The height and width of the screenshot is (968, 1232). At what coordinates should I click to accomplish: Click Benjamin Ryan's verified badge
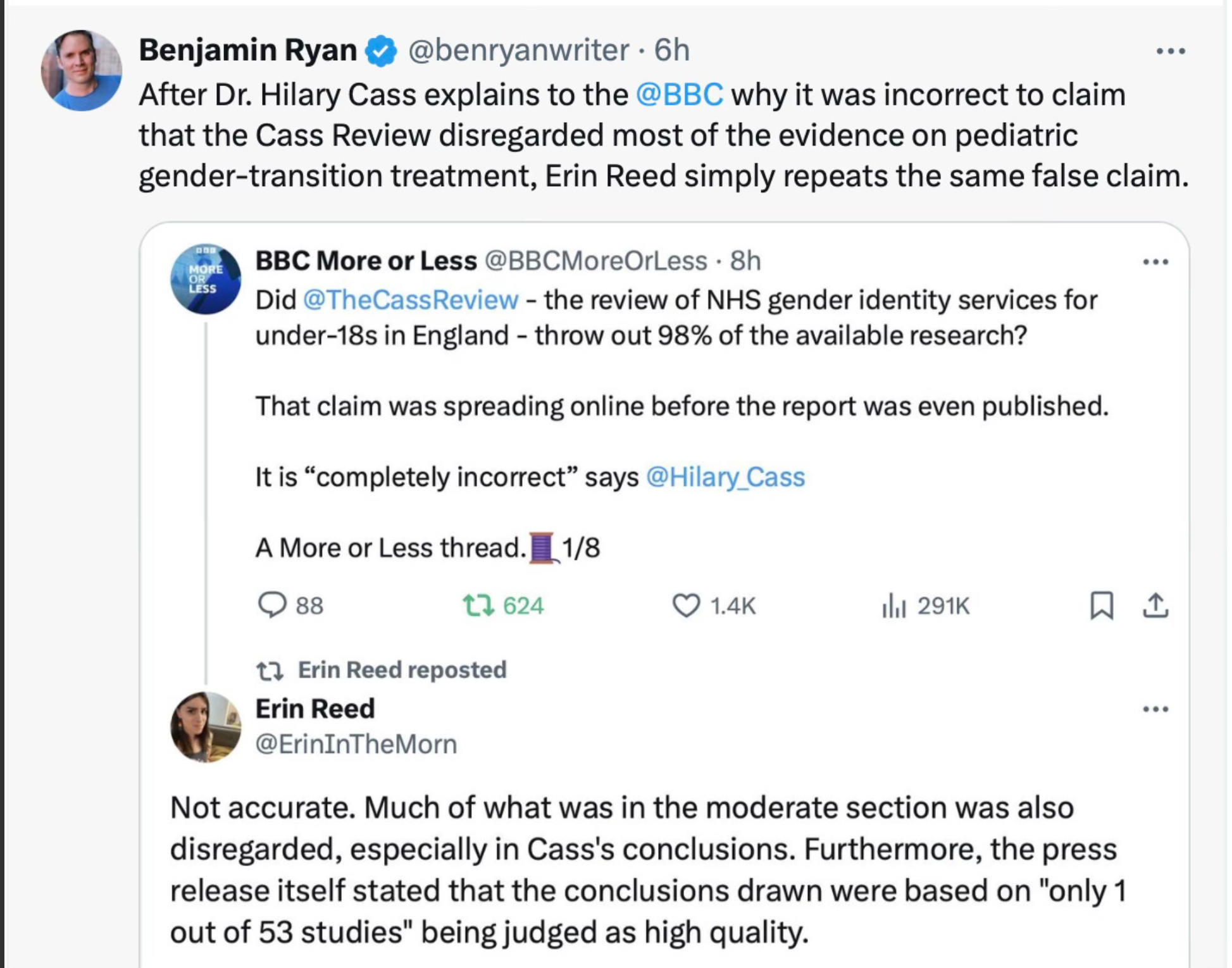[x=381, y=51]
